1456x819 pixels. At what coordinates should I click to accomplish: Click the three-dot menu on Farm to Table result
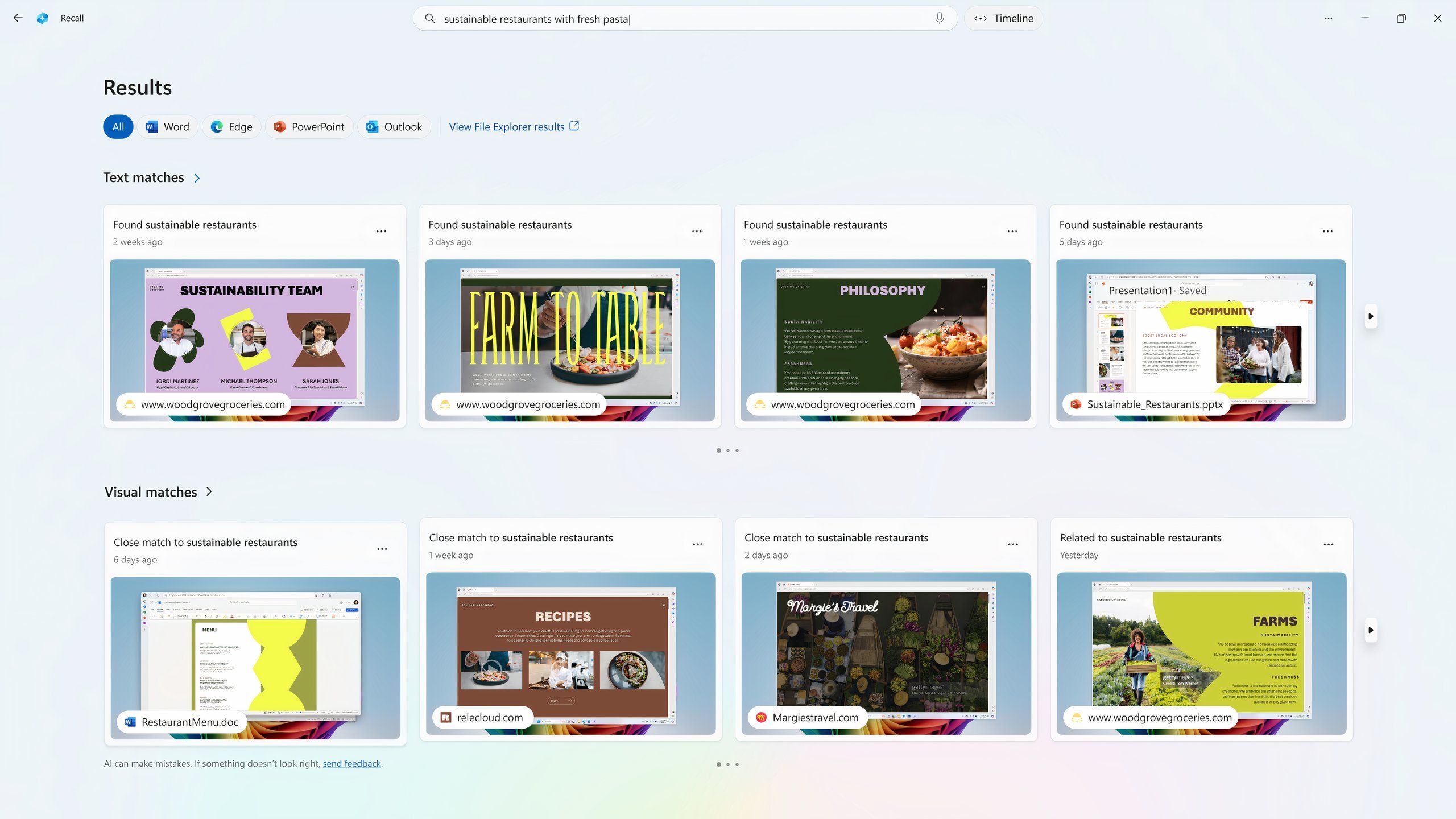point(697,231)
